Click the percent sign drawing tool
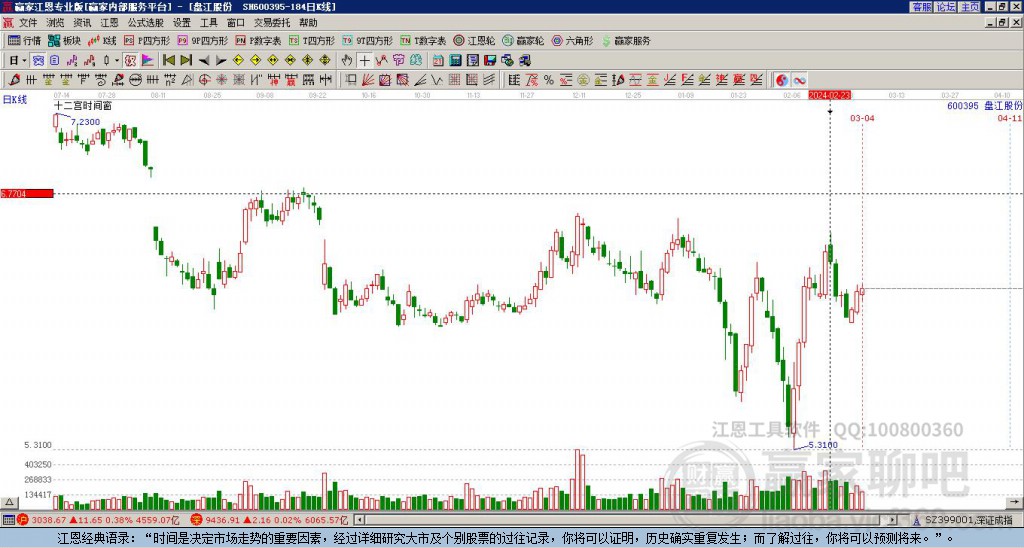 (x=548, y=79)
